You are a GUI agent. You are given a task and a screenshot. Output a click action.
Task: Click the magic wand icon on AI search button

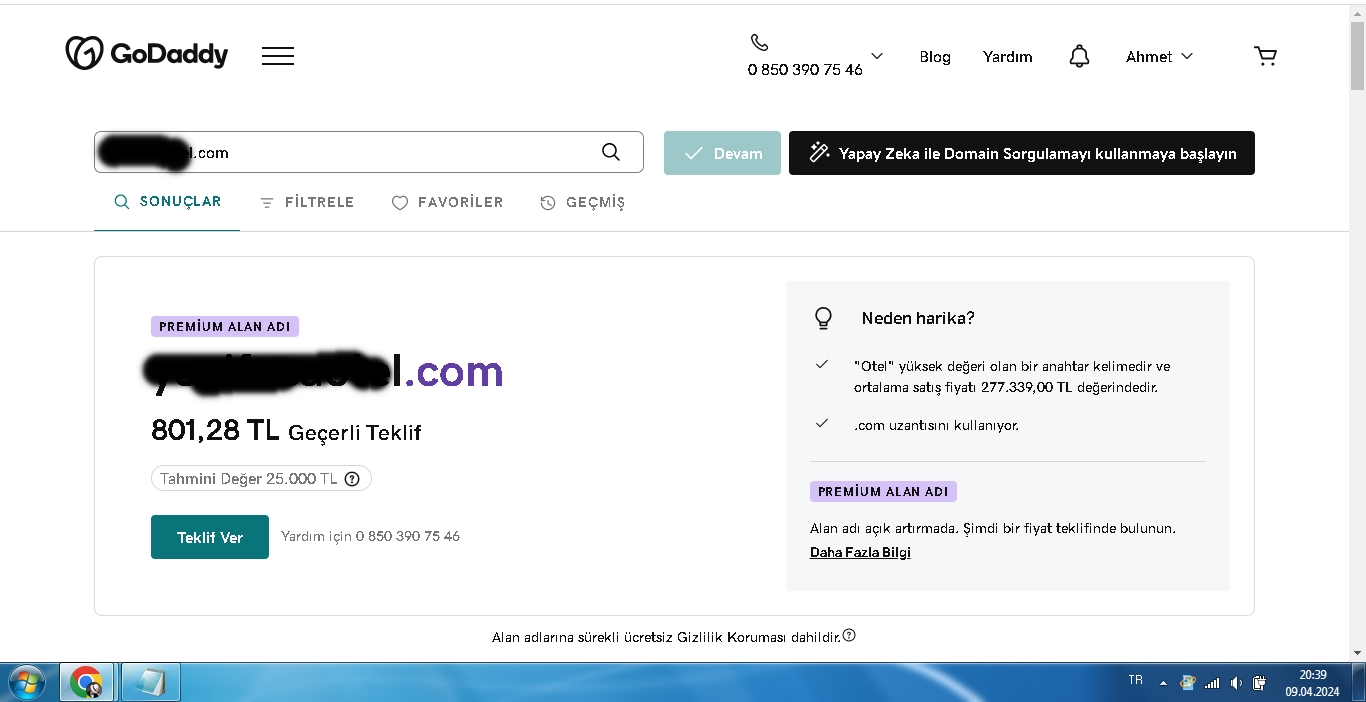(x=820, y=153)
